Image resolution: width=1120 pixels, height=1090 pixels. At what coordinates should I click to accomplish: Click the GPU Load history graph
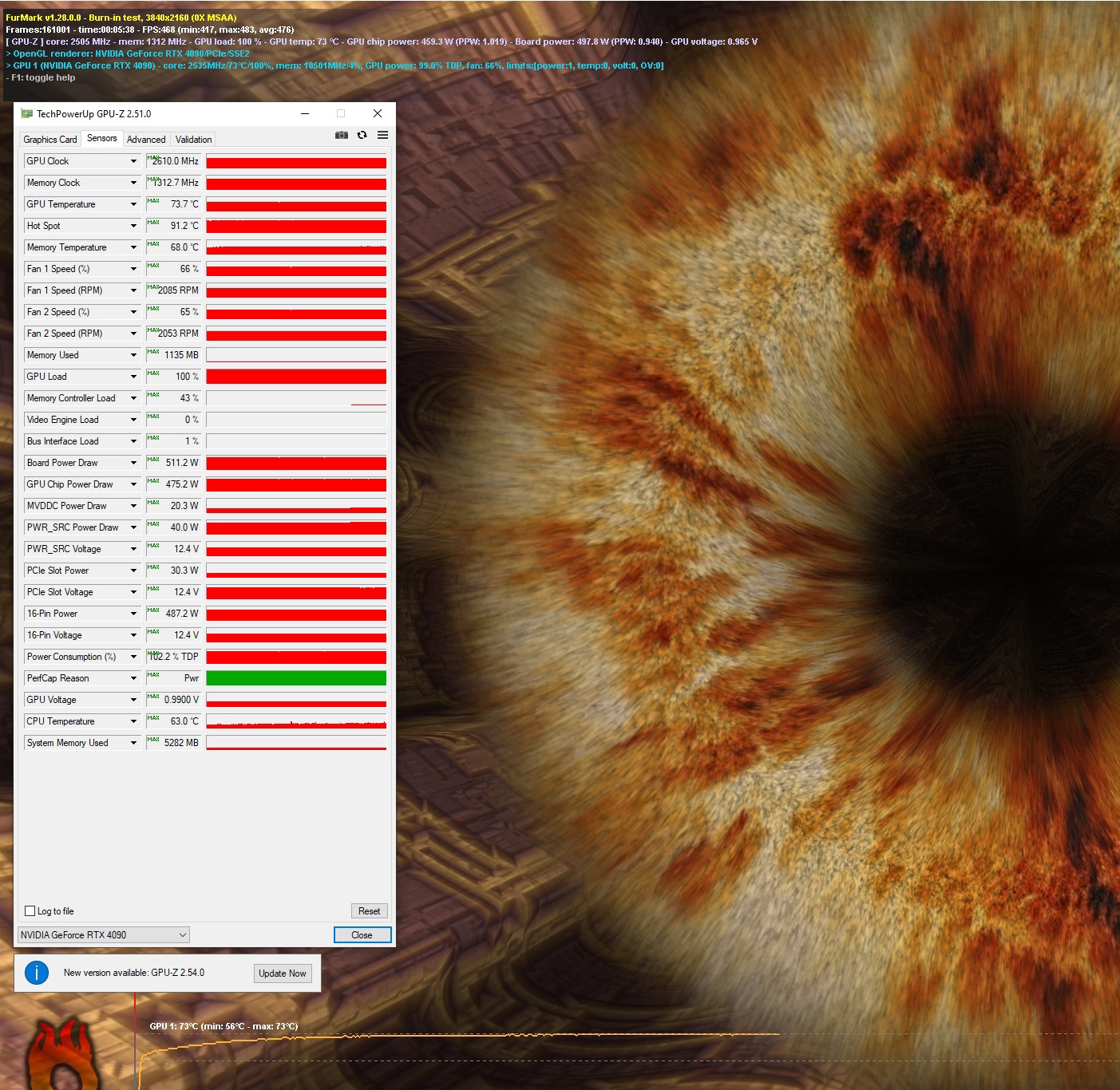(x=296, y=377)
